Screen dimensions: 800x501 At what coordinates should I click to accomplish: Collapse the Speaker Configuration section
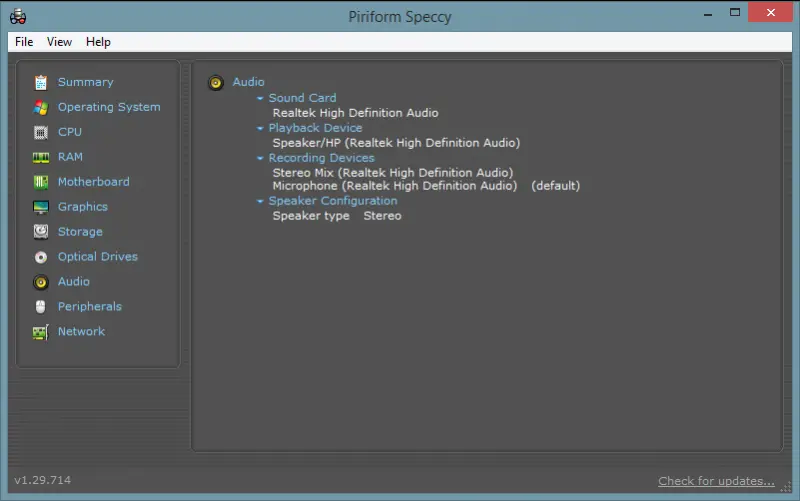click(260, 201)
